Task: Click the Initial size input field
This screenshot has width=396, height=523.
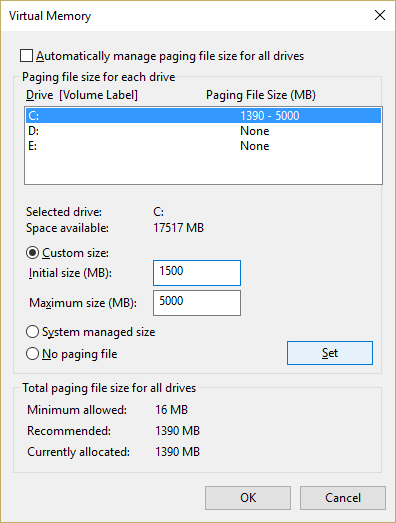Action: tap(197, 273)
